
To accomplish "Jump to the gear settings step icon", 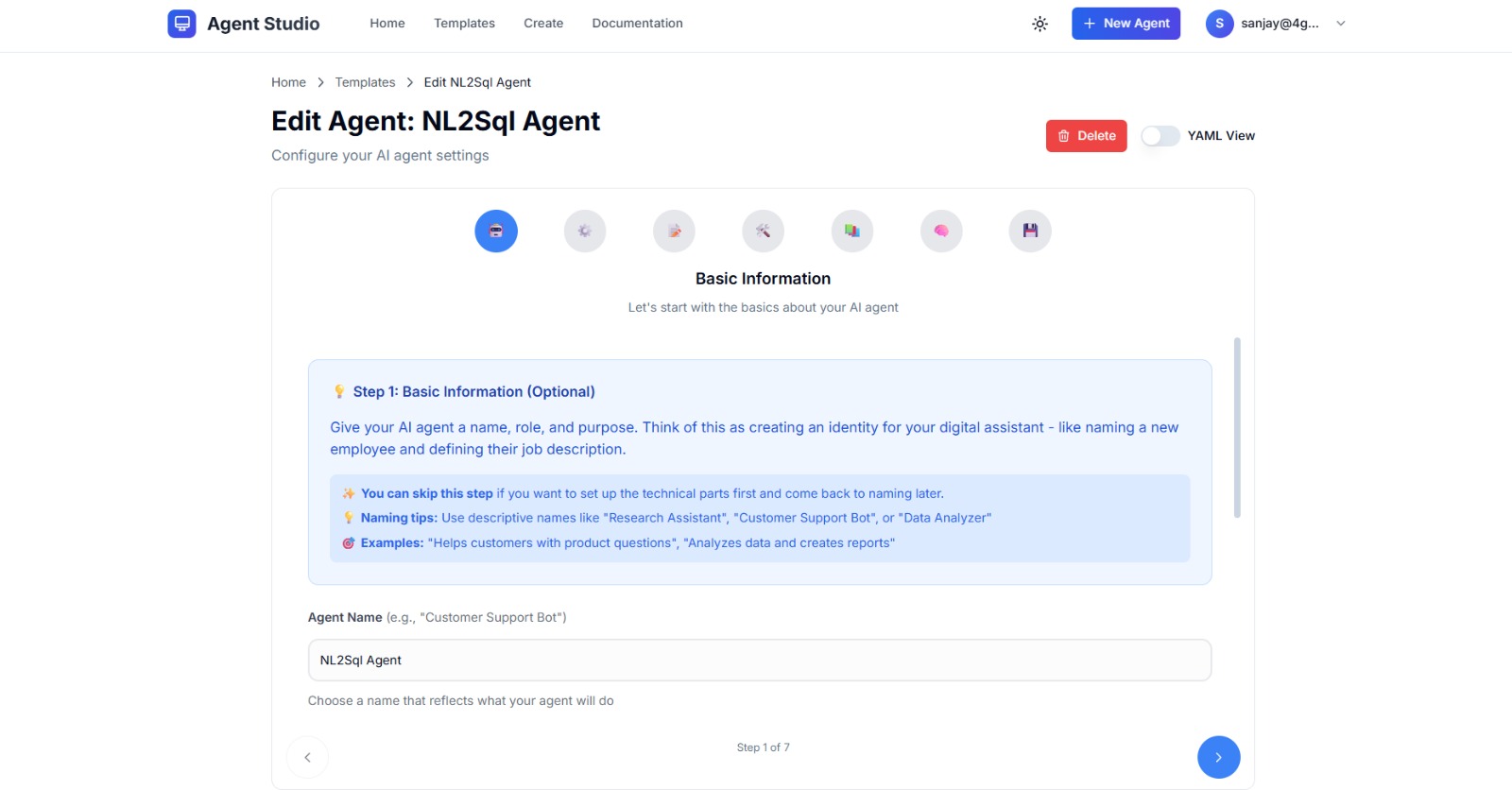I will coord(585,231).
